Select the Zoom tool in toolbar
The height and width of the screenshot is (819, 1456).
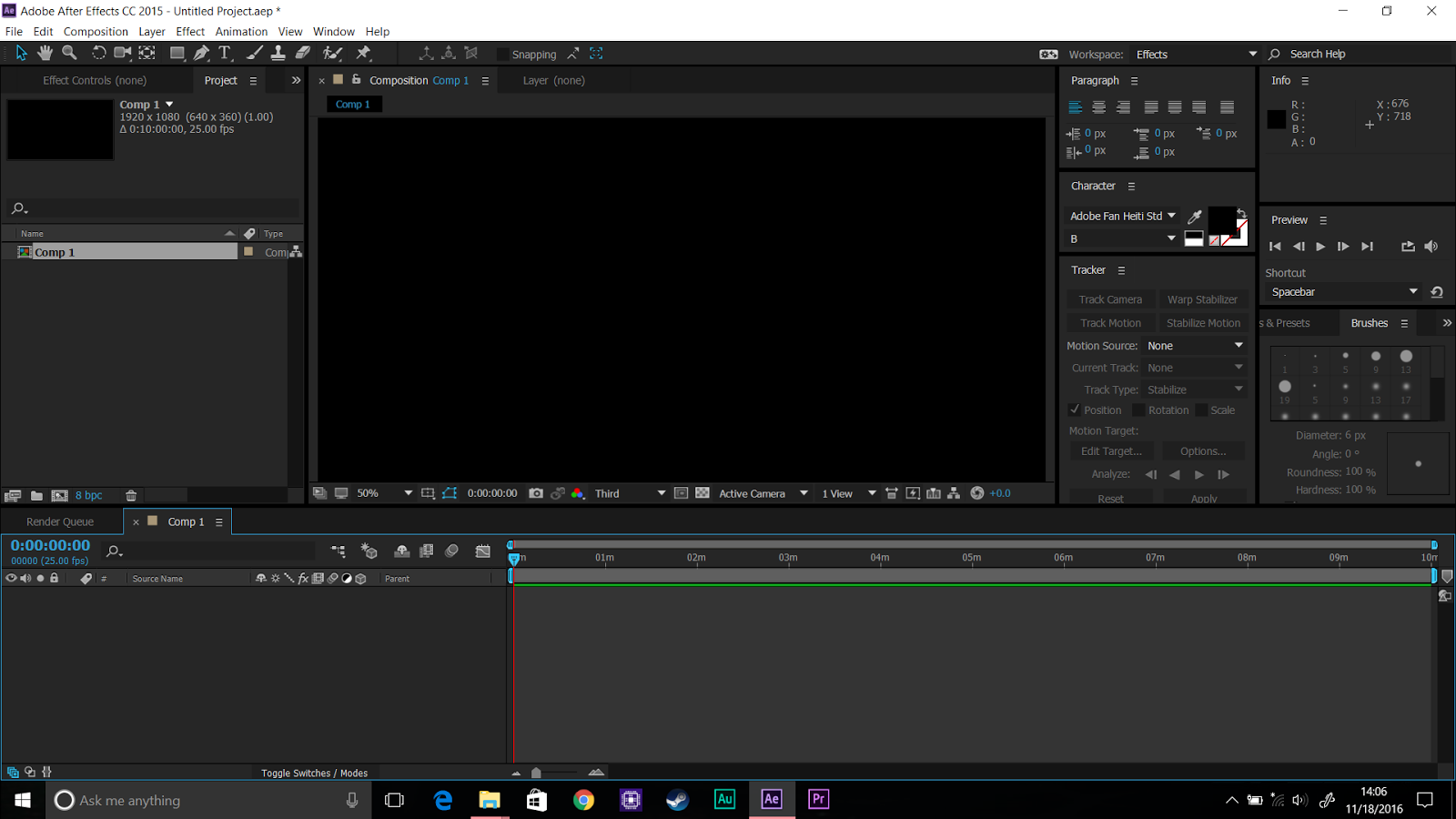[69, 54]
